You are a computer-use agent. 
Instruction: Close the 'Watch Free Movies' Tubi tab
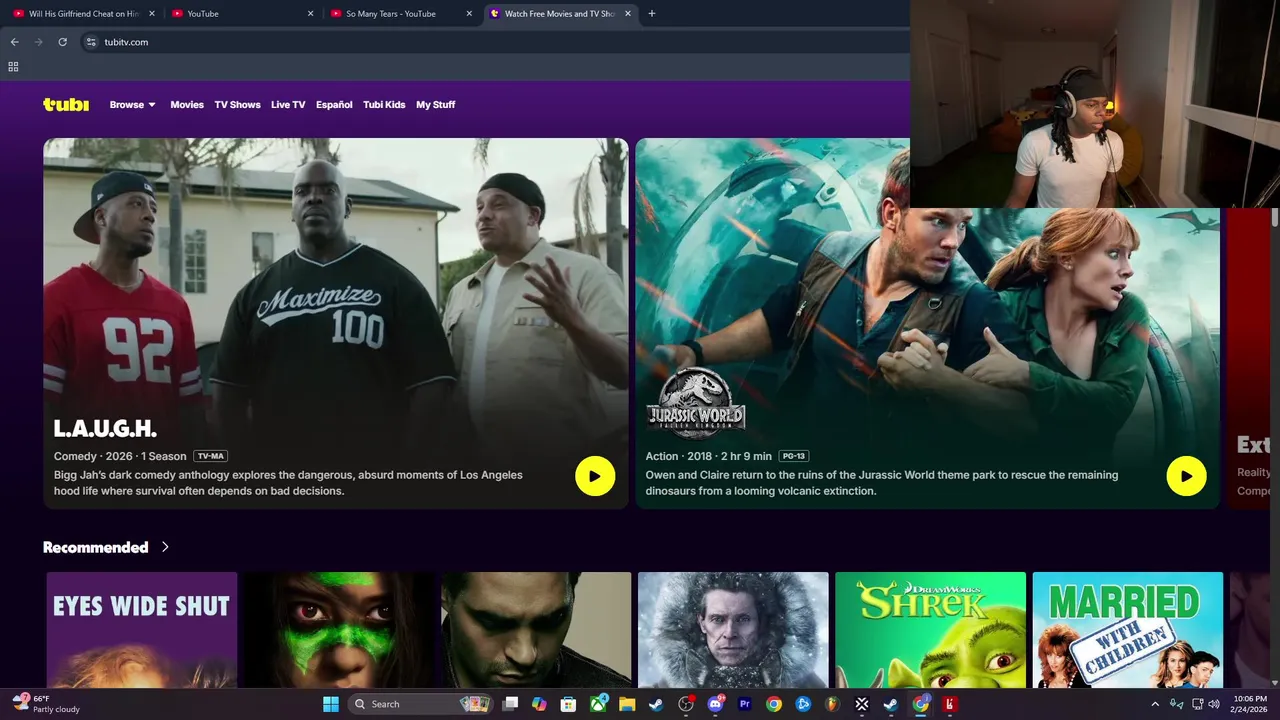pyautogui.click(x=628, y=14)
